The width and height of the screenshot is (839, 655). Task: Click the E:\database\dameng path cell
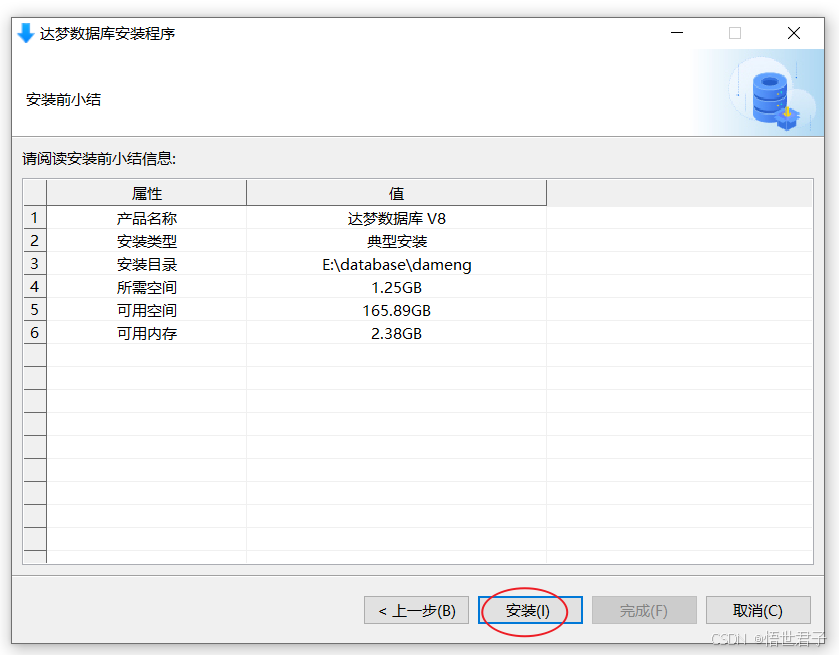396,264
